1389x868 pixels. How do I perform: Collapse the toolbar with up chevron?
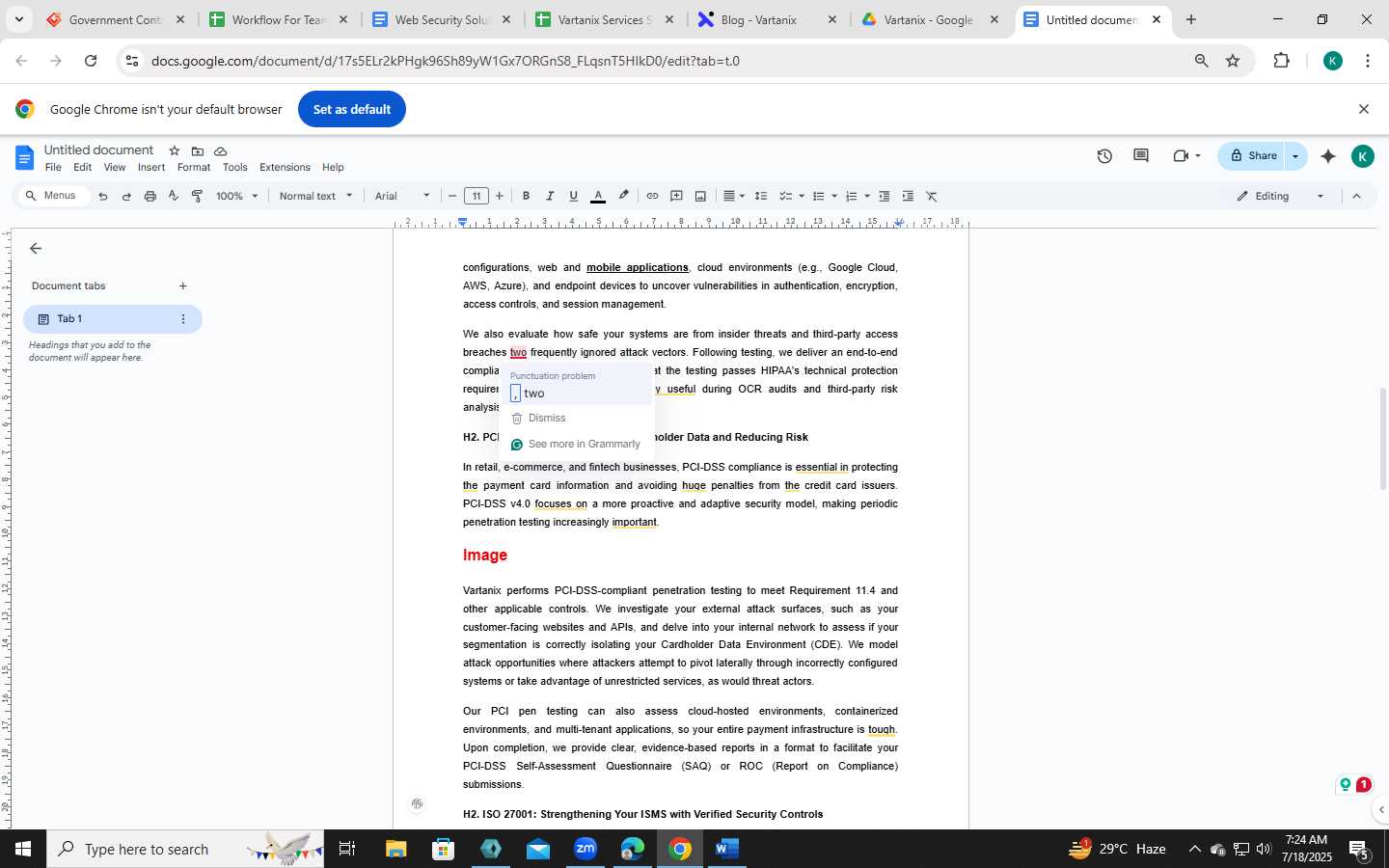point(1356,196)
